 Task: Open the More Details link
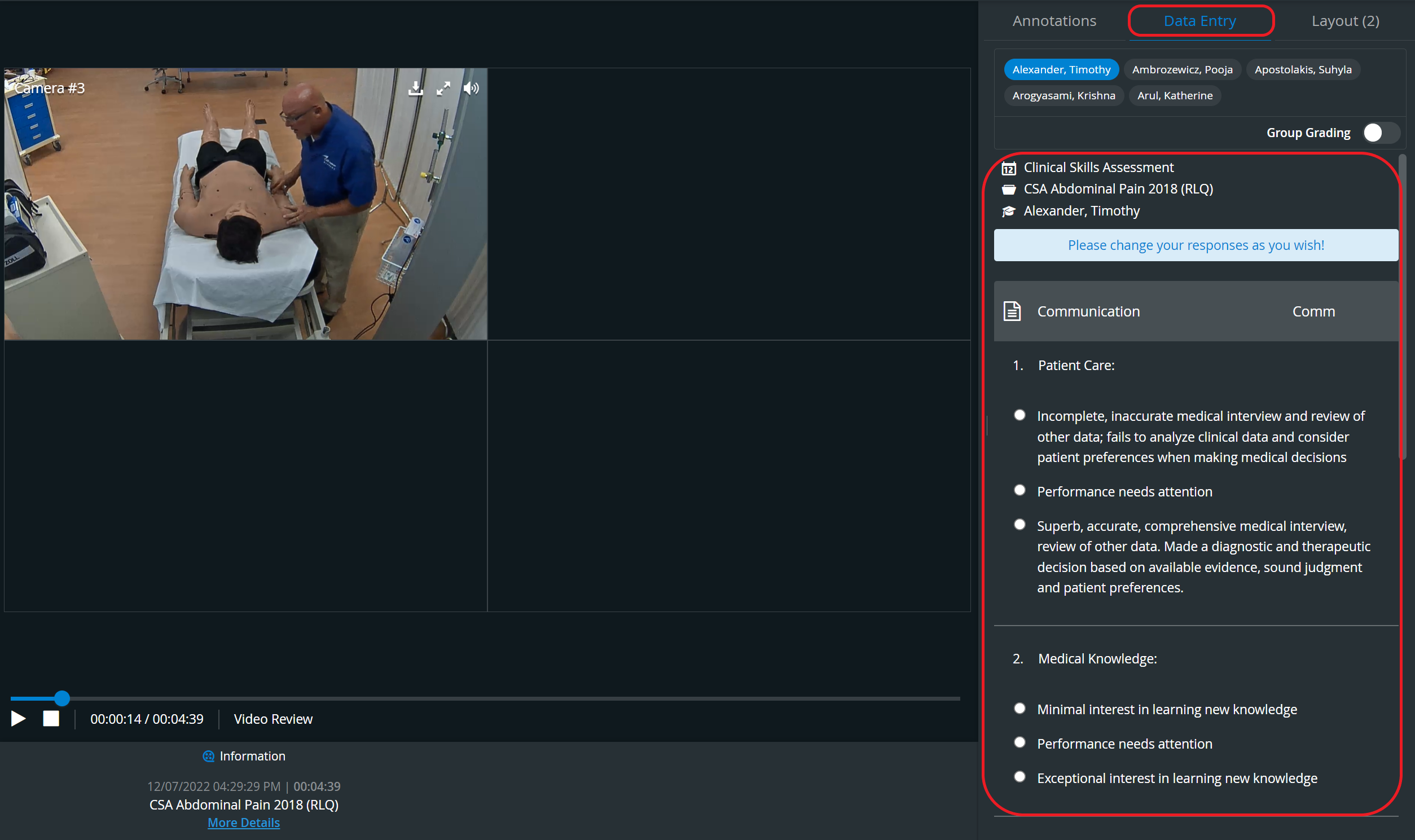[x=243, y=823]
